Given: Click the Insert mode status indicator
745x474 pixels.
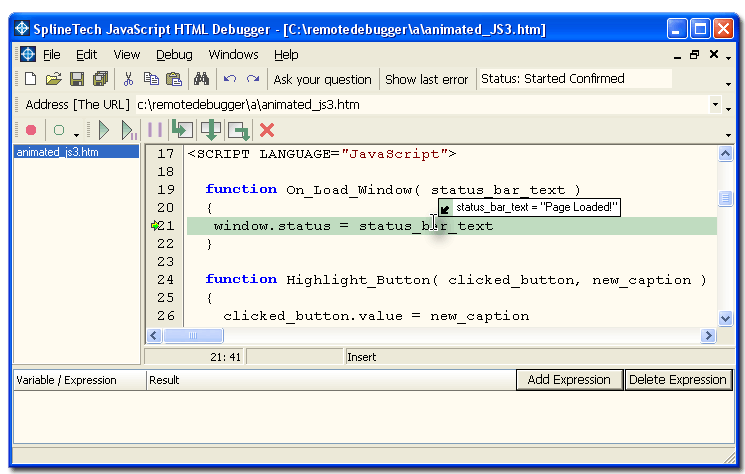Looking at the screenshot, I should (362, 357).
